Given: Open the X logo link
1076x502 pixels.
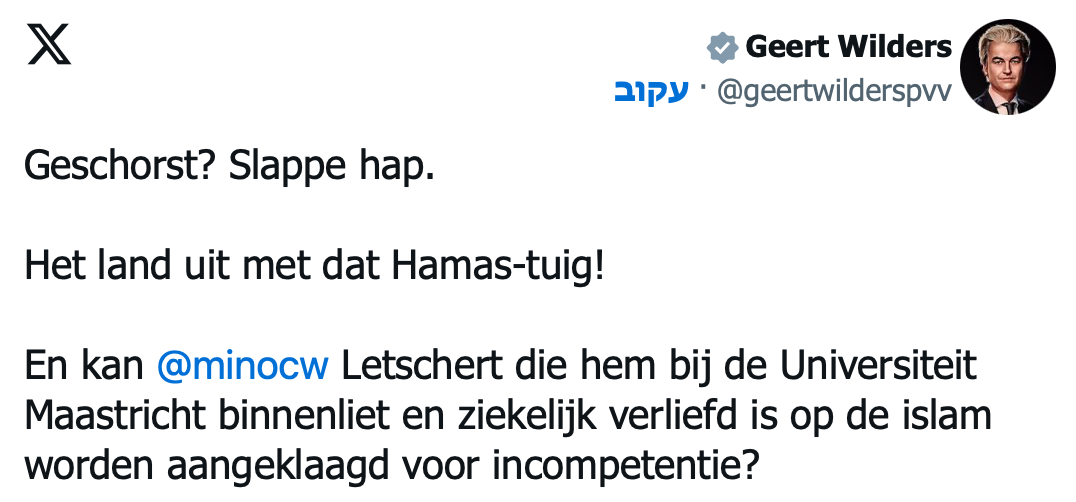Looking at the screenshot, I should coord(49,44).
